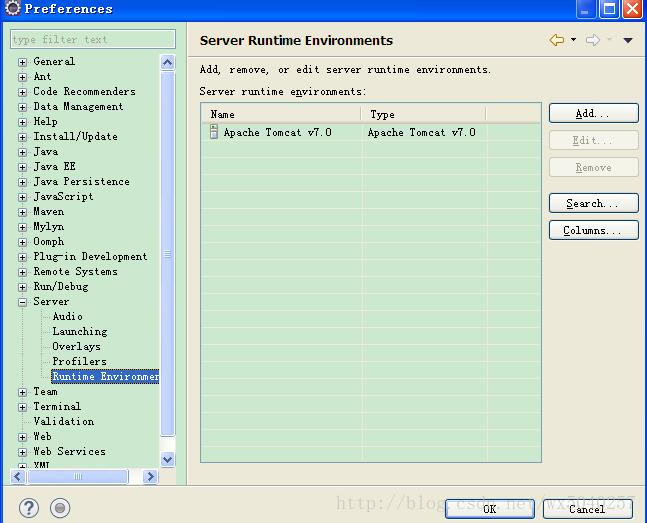Click the tree scrollbar down arrow
This screenshot has width=647, height=523.
click(168, 459)
